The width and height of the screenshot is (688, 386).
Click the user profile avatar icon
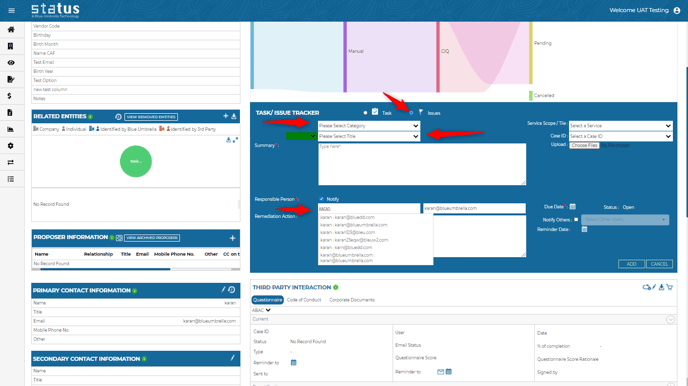tap(677, 11)
